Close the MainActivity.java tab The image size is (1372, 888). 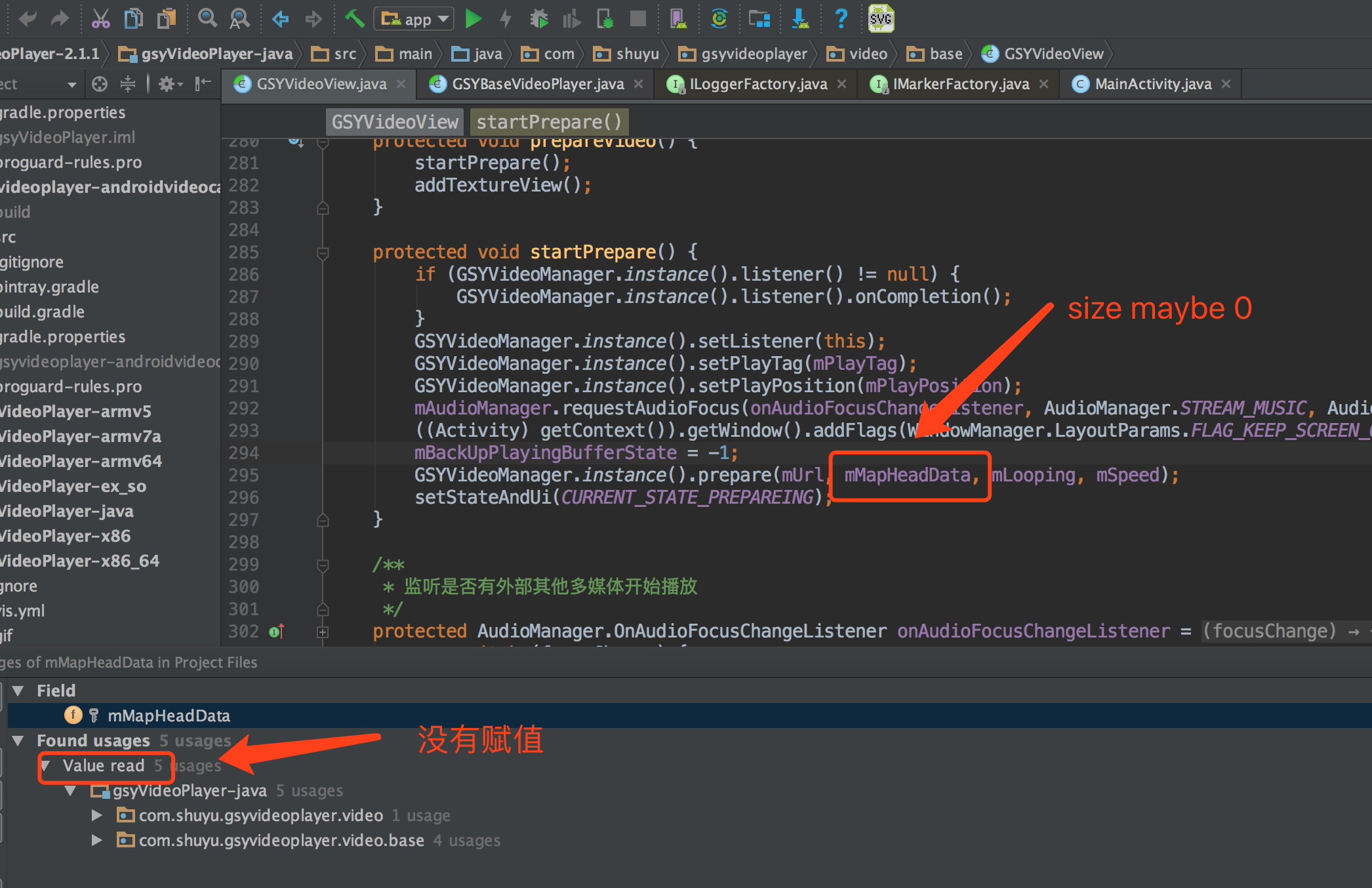(1226, 84)
